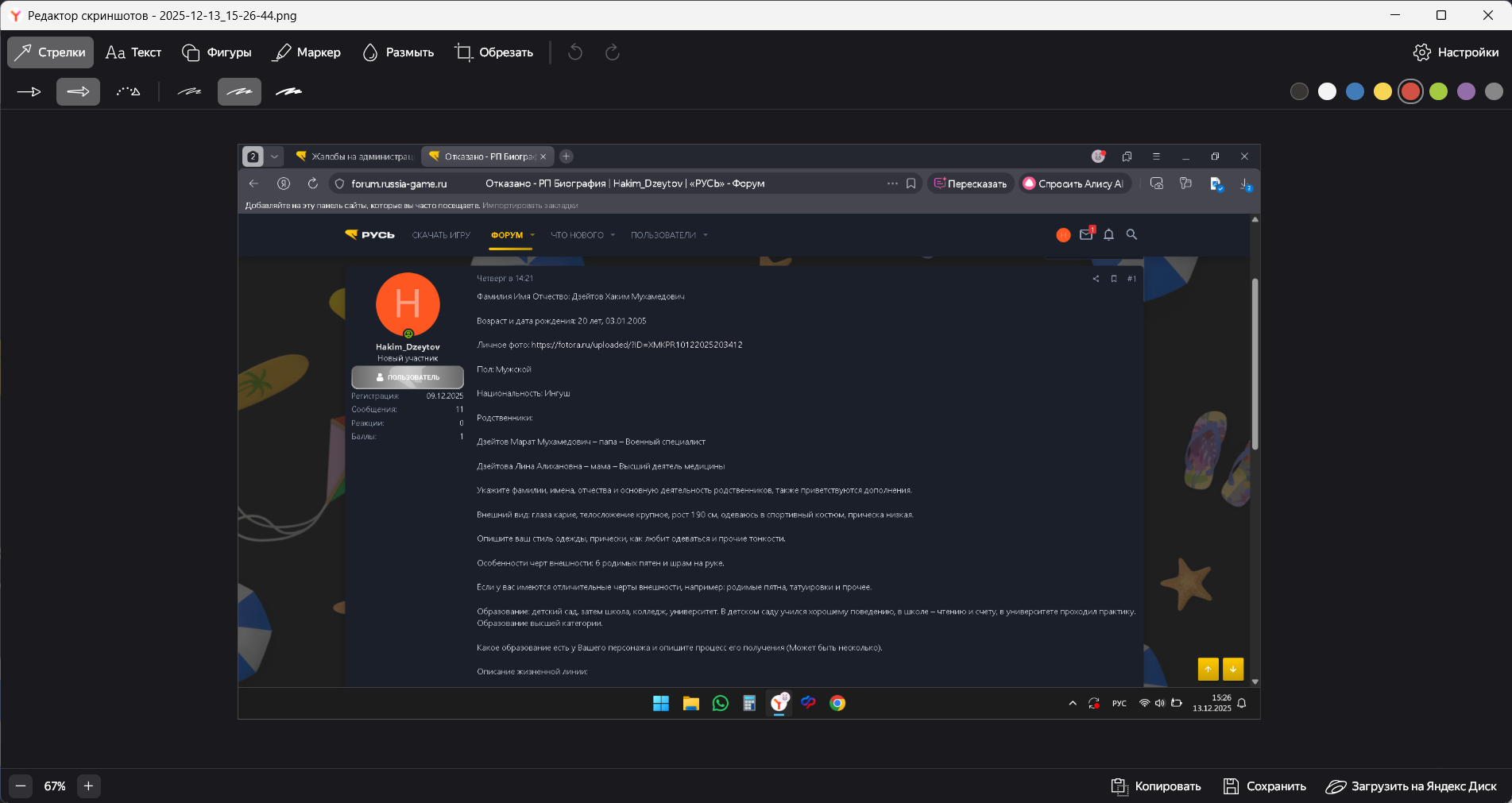The height and width of the screenshot is (803, 1512).
Task: Select the Размыть blur tool
Action: (398, 52)
